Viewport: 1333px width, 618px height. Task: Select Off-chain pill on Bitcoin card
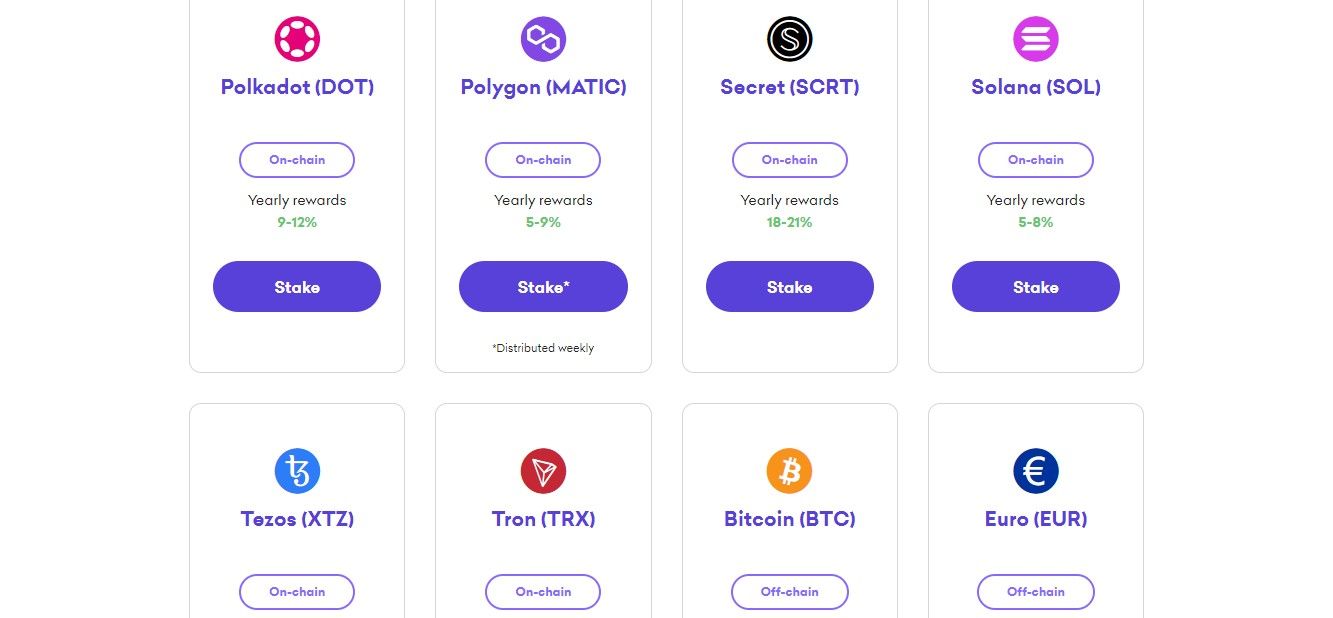789,592
